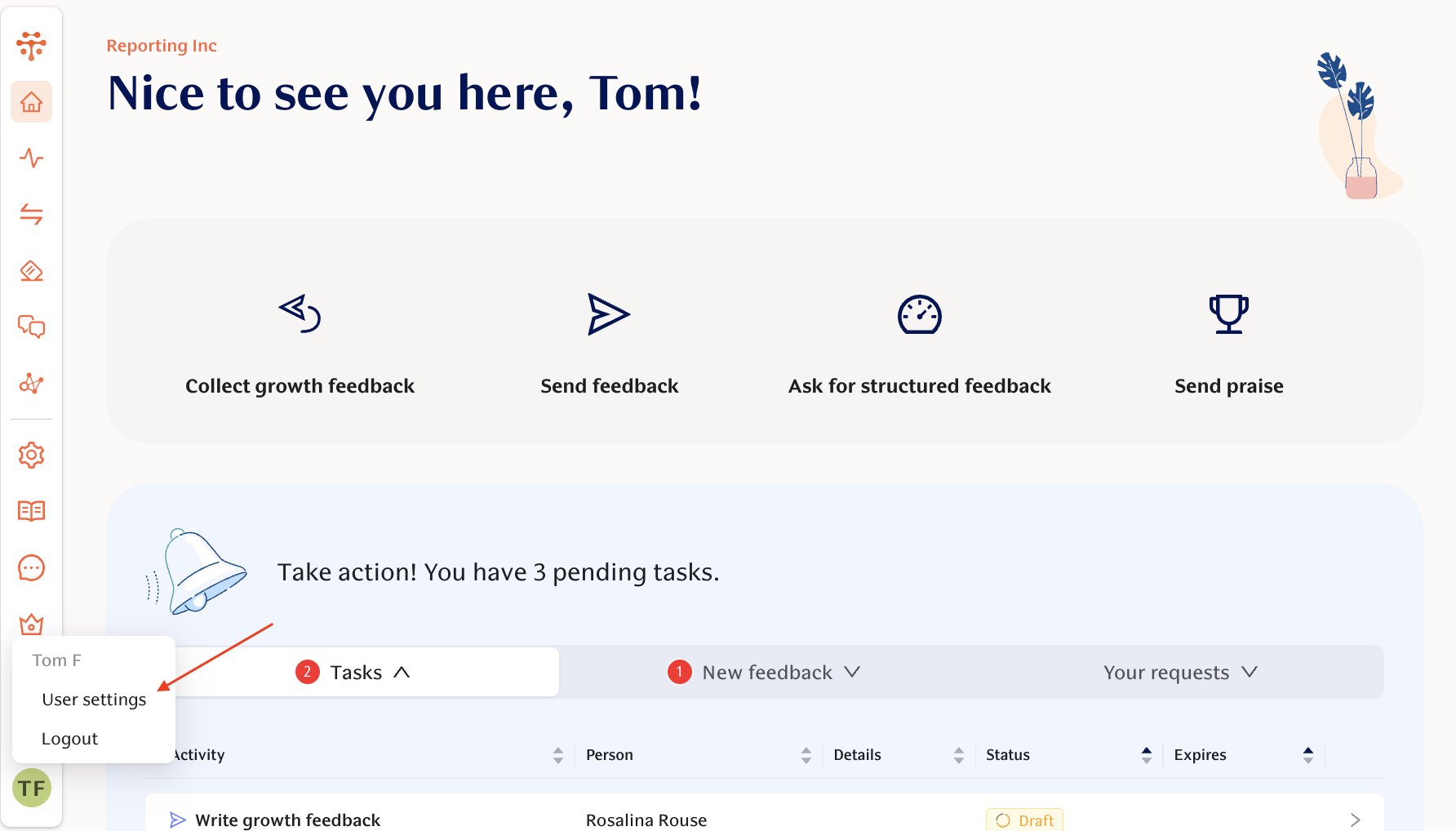The width and height of the screenshot is (1456, 831).
Task: Open the network graph icon in the sidebar
Action: tap(31, 384)
